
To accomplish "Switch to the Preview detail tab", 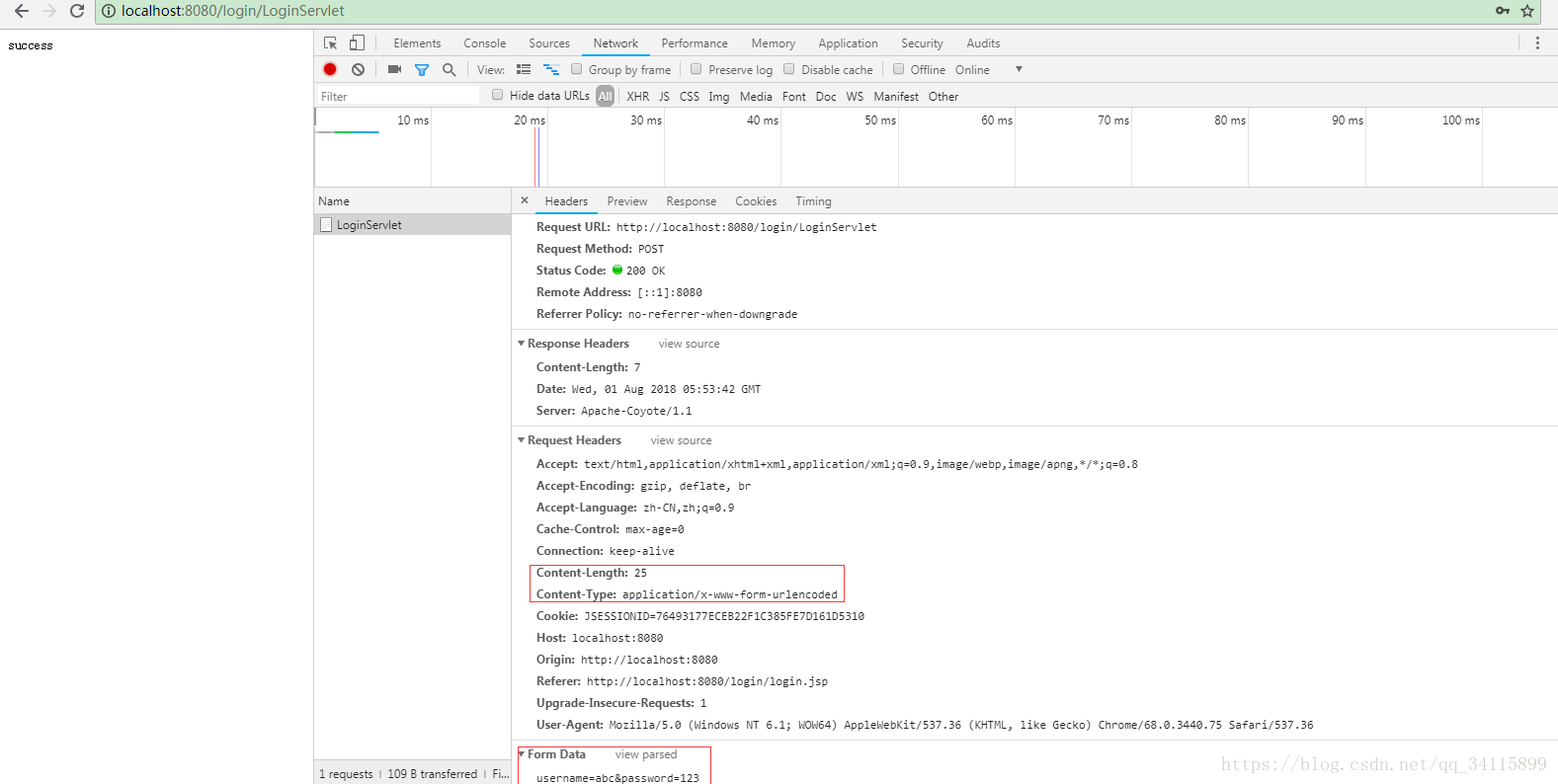I will point(627,201).
